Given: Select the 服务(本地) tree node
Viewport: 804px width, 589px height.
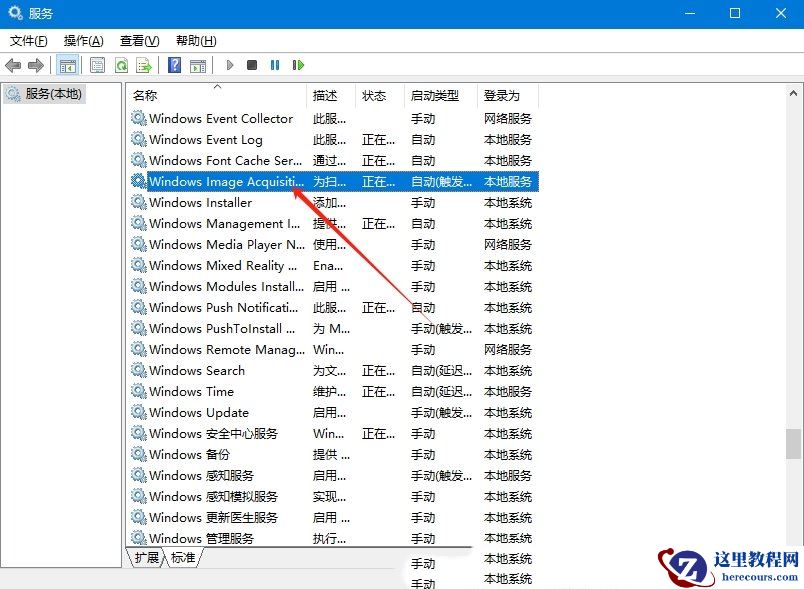Looking at the screenshot, I should tap(45, 96).
